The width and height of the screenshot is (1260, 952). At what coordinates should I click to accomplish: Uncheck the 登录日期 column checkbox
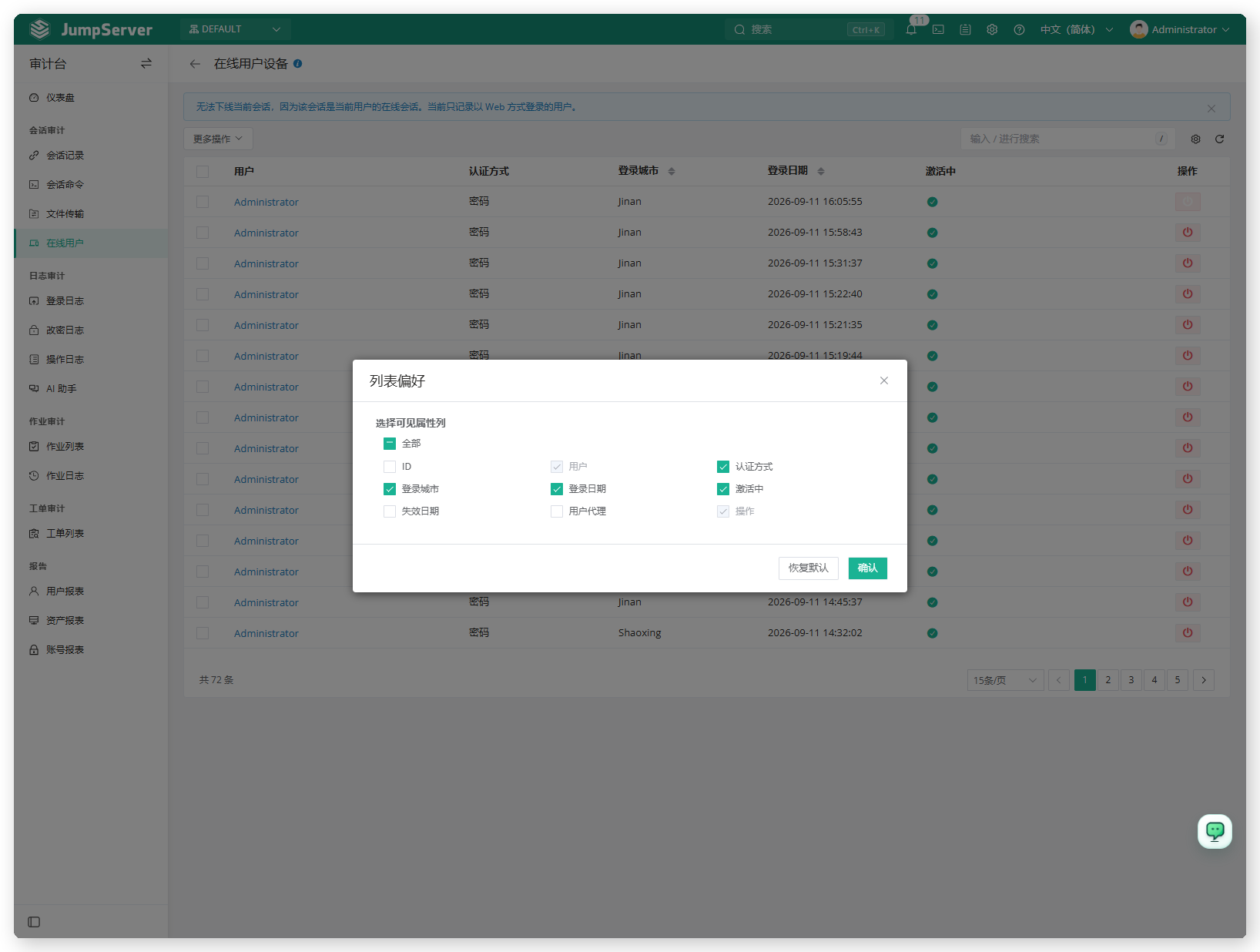(x=557, y=489)
